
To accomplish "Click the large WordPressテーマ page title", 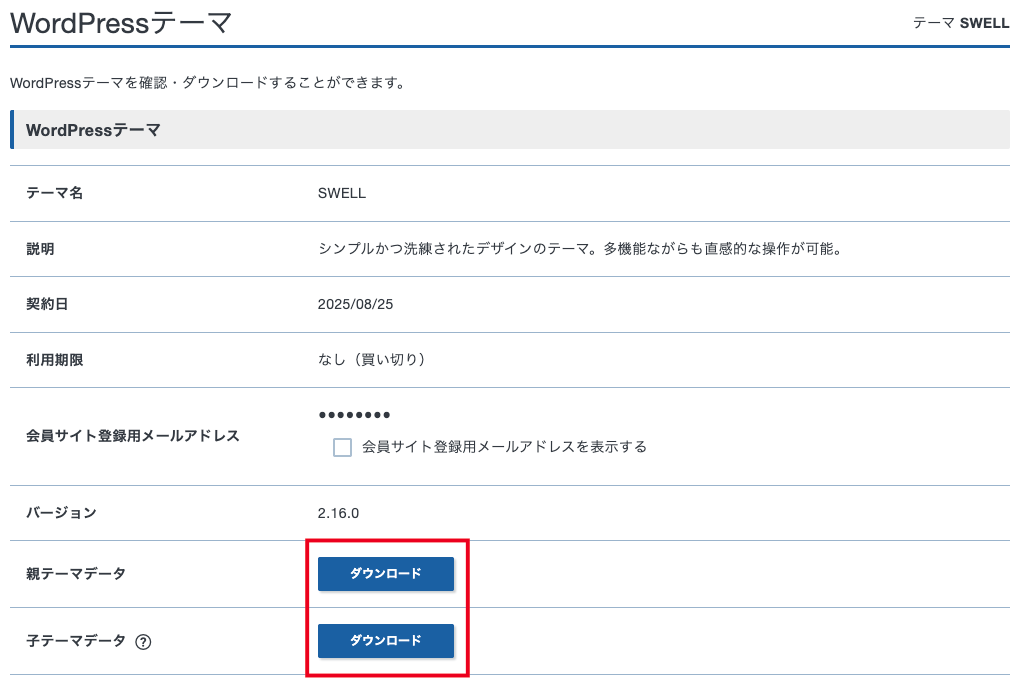I will pyautogui.click(x=121, y=23).
